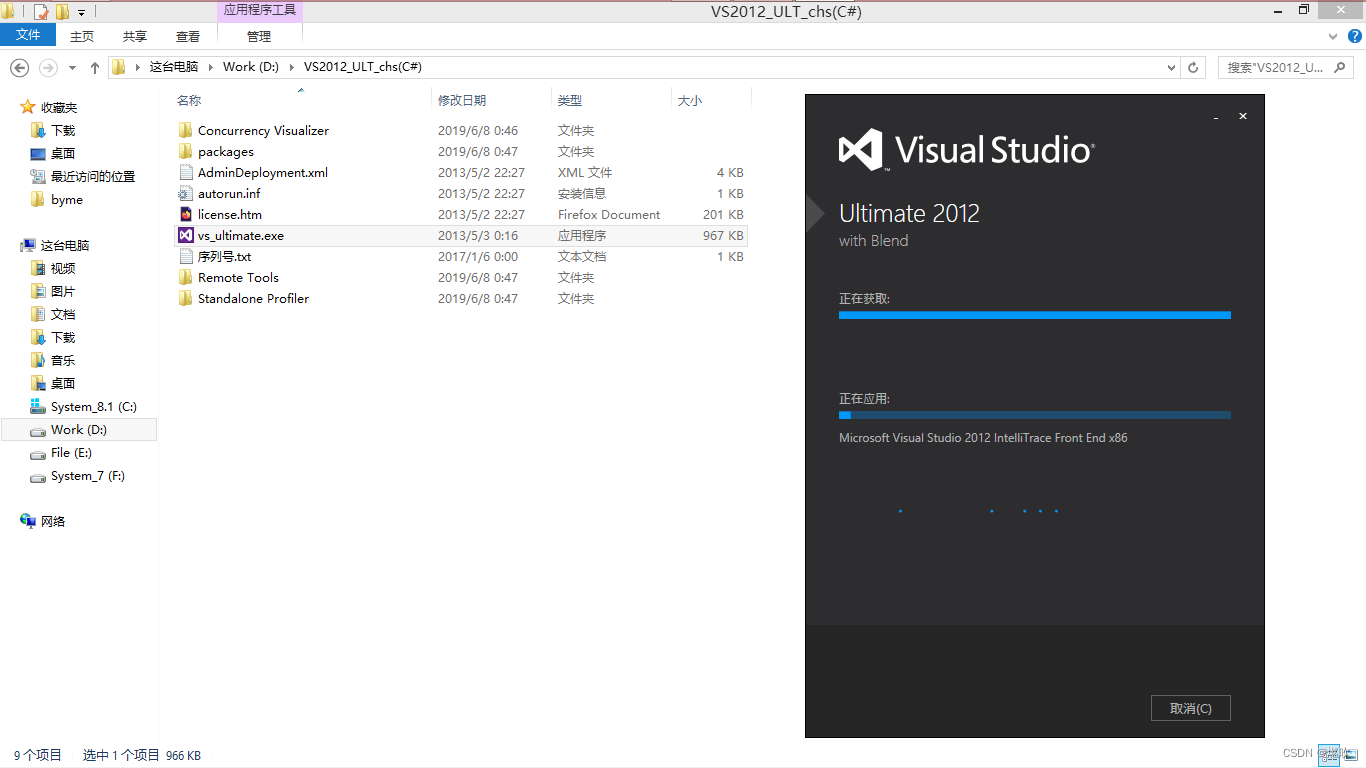Screen dimensions: 1366x768
Task: Click the search magnifier icon
Action: (x=1341, y=67)
